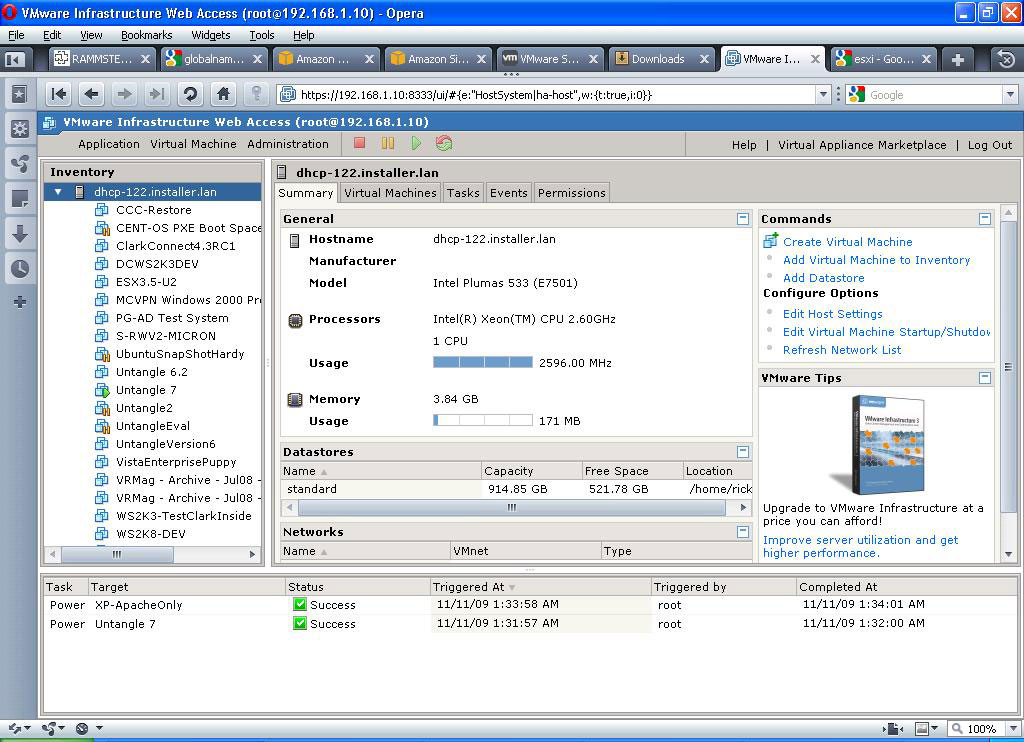Image resolution: width=1024 pixels, height=742 pixels.
Task: Click Edit Host Settings link
Action: (833, 314)
